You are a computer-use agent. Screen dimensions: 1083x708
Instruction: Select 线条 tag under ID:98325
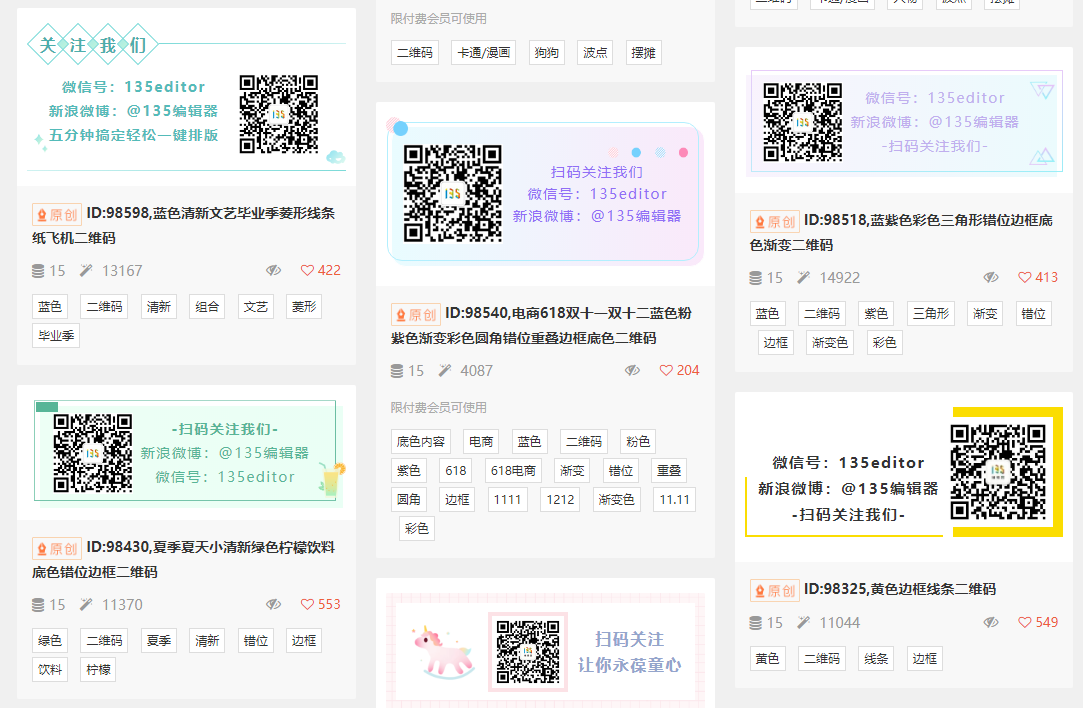tap(876, 658)
